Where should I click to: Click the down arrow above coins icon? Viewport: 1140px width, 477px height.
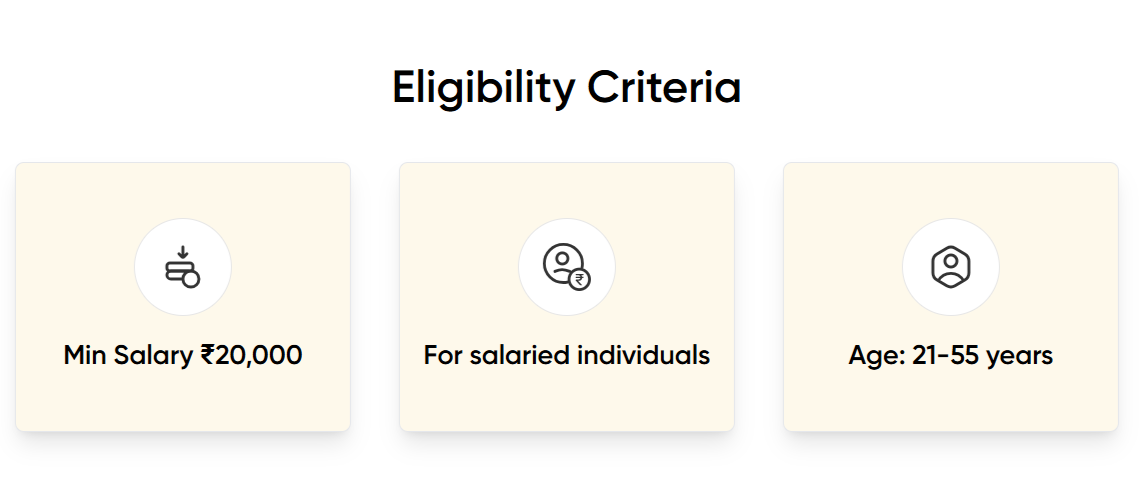click(183, 252)
